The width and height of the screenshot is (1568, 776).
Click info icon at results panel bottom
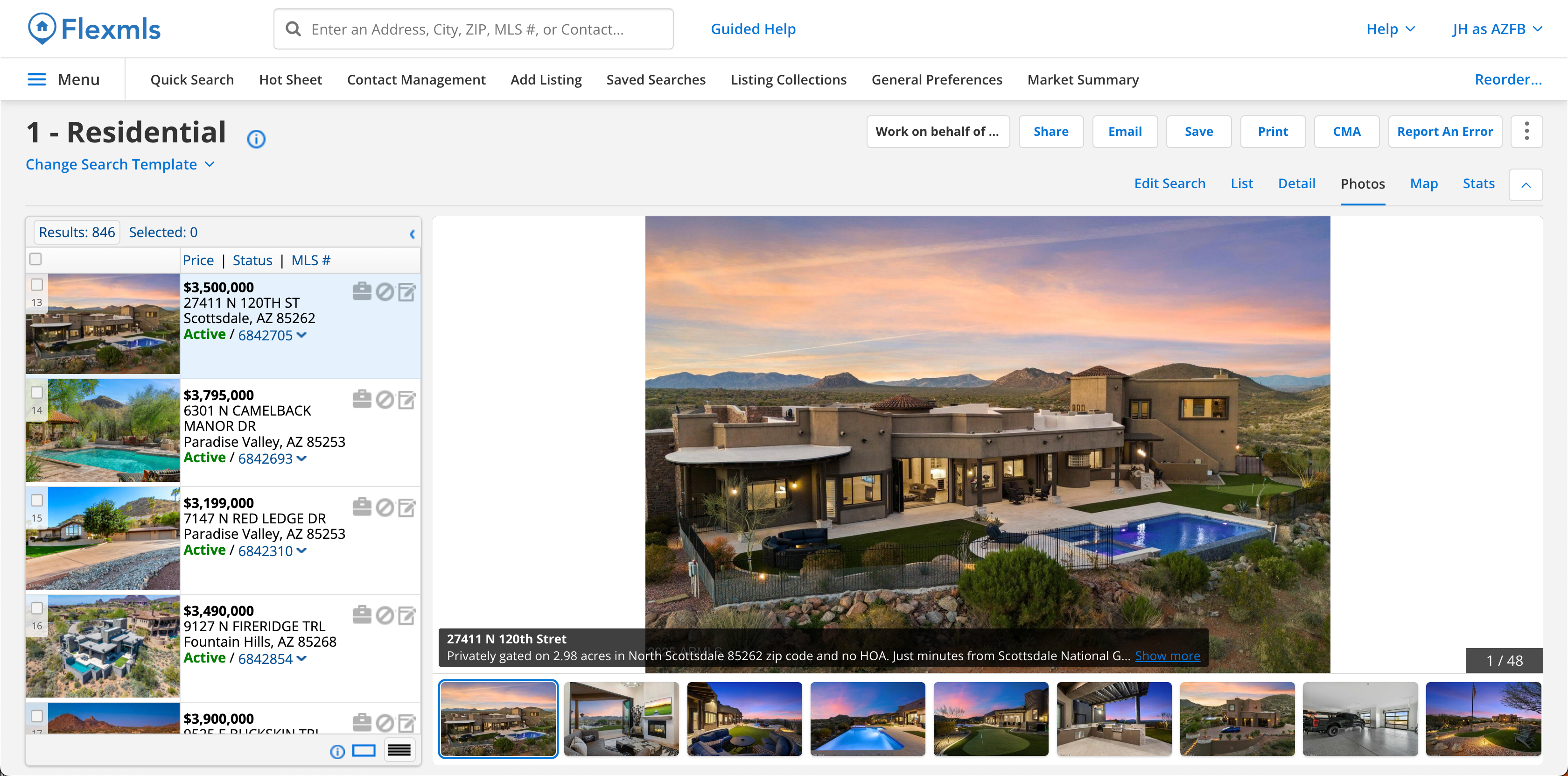coord(337,751)
